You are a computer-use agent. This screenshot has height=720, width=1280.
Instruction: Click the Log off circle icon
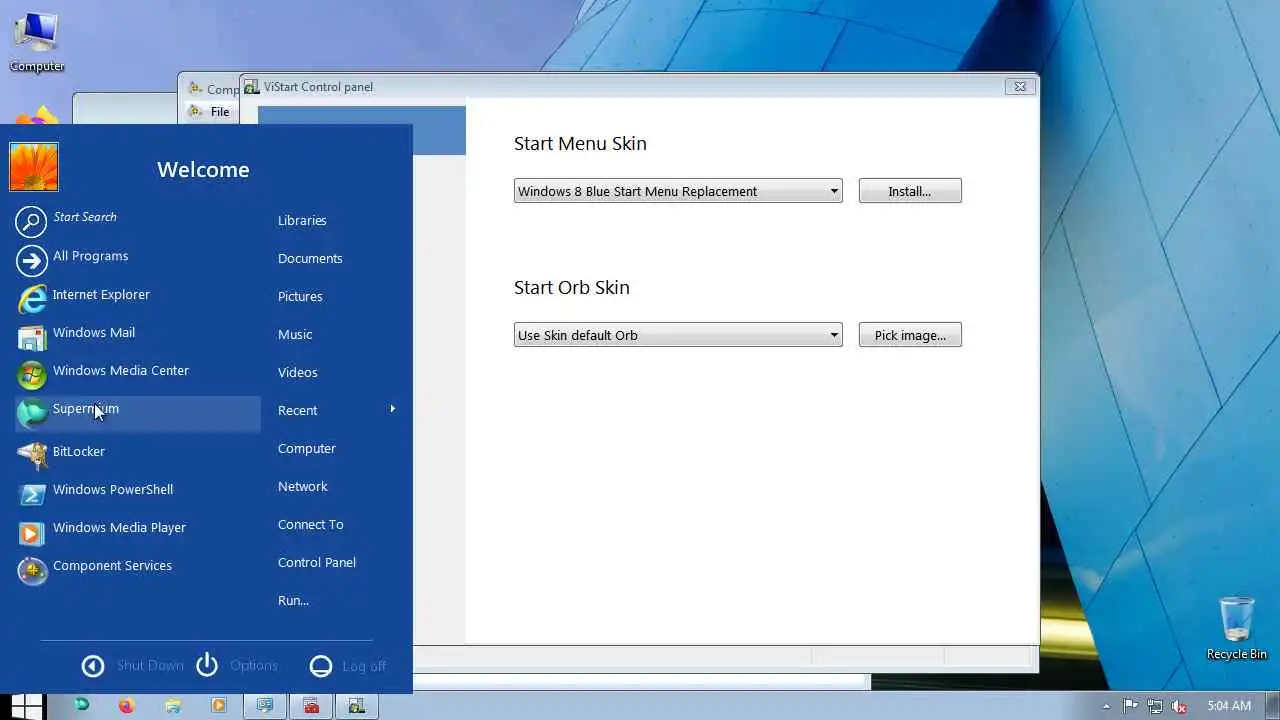click(321, 666)
